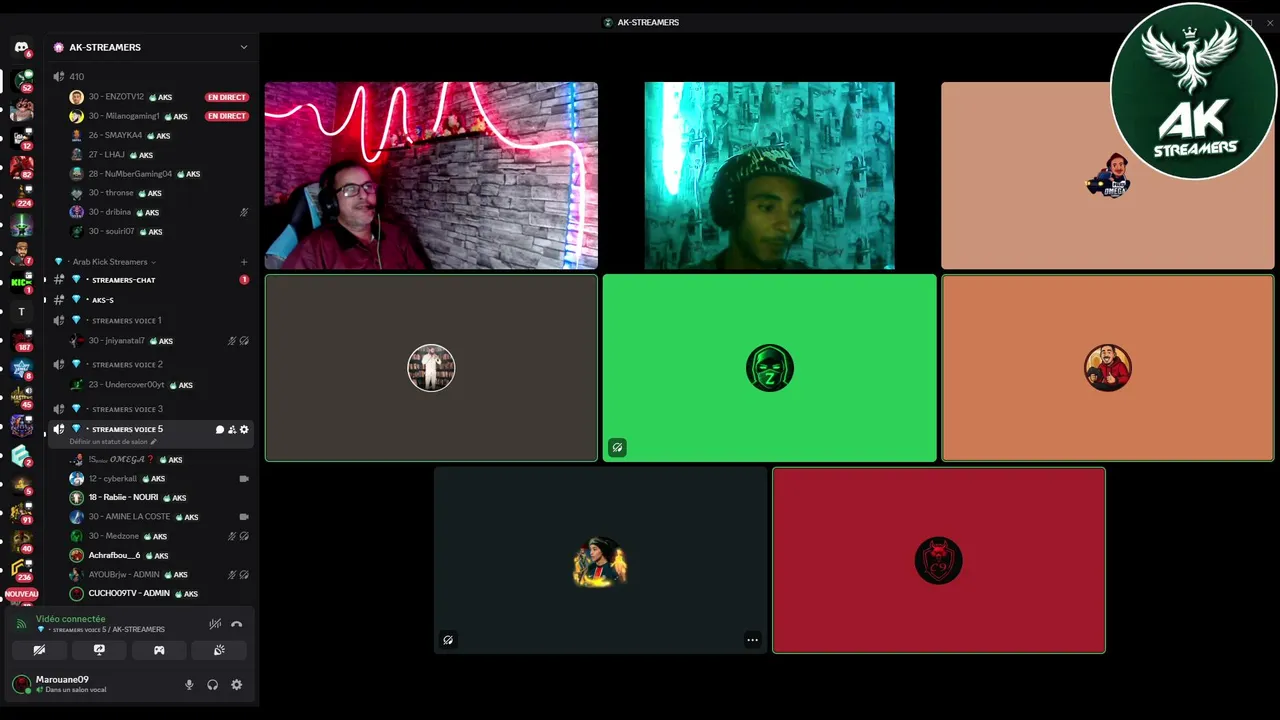Collapse the Arab Kick Streamers category

113,262
